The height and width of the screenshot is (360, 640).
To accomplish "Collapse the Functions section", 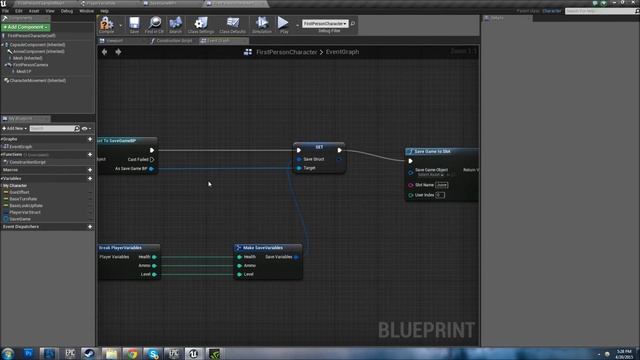I will [x=2, y=155].
